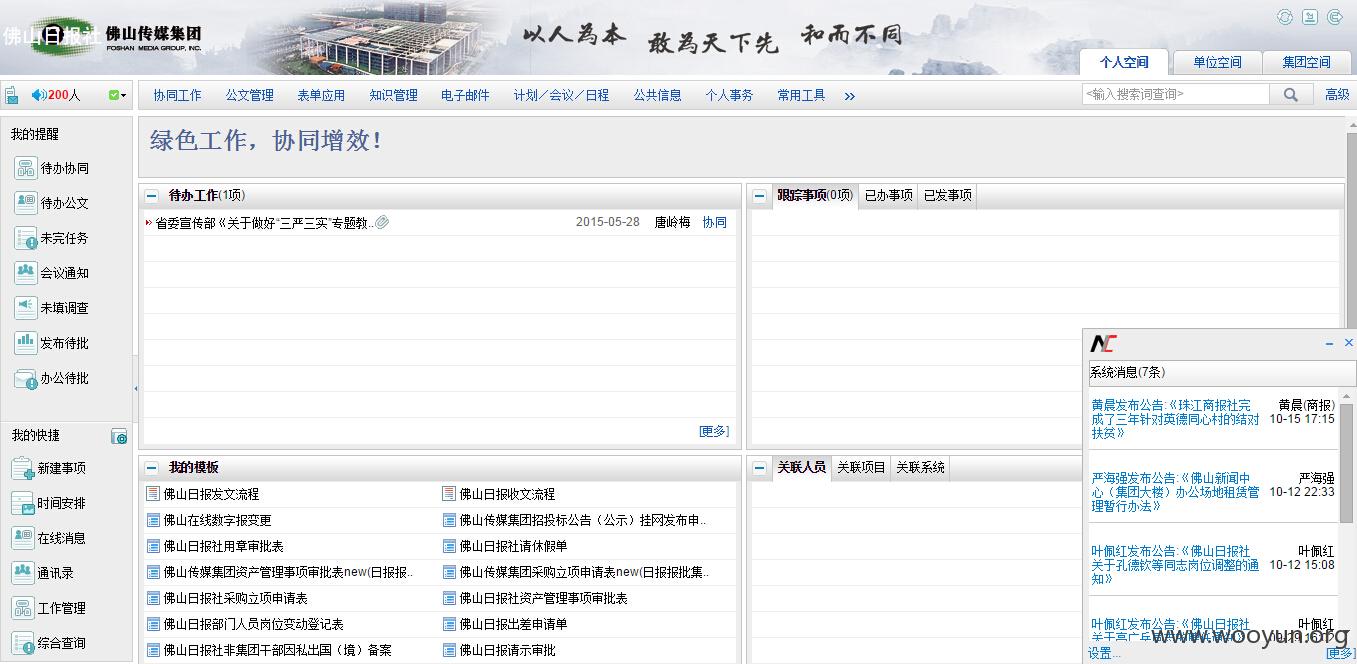
Task: Switch to the 关联系统 tab
Action: pos(920,467)
